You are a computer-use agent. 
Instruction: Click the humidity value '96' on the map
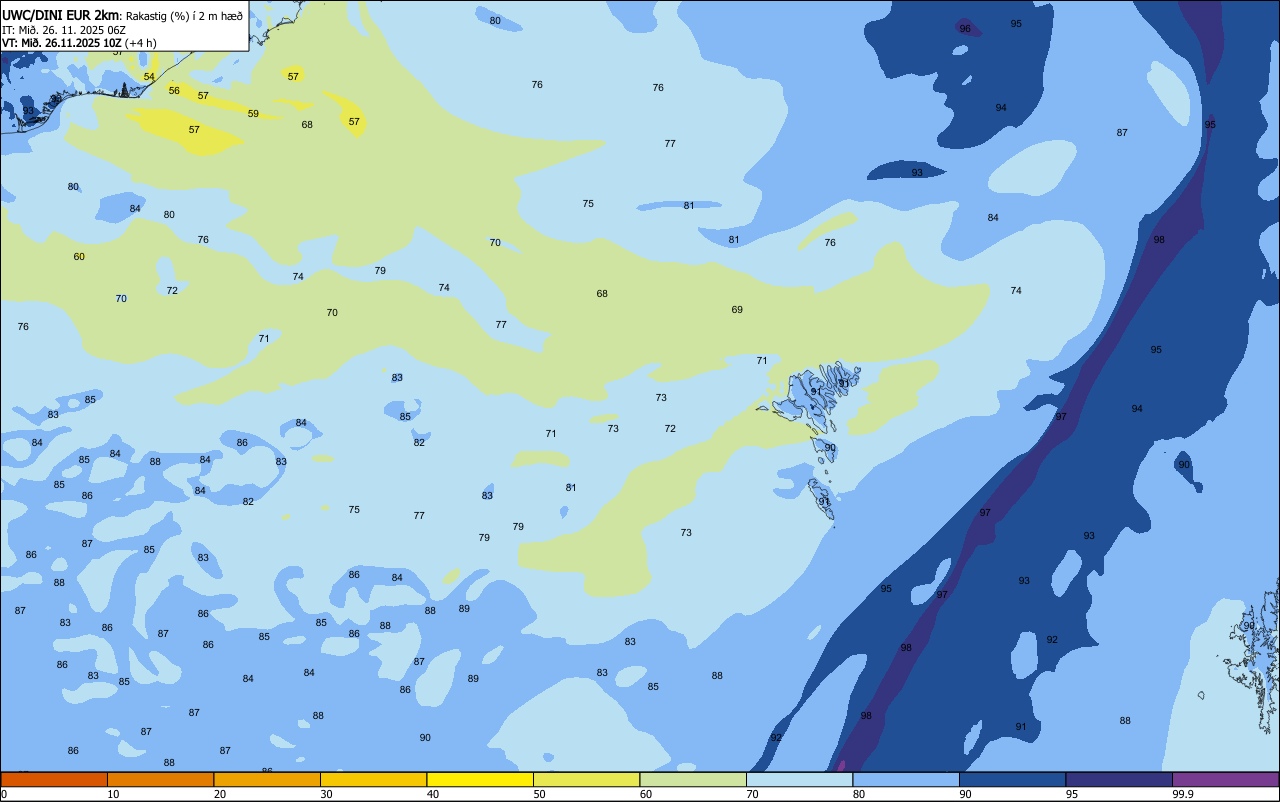pos(965,29)
